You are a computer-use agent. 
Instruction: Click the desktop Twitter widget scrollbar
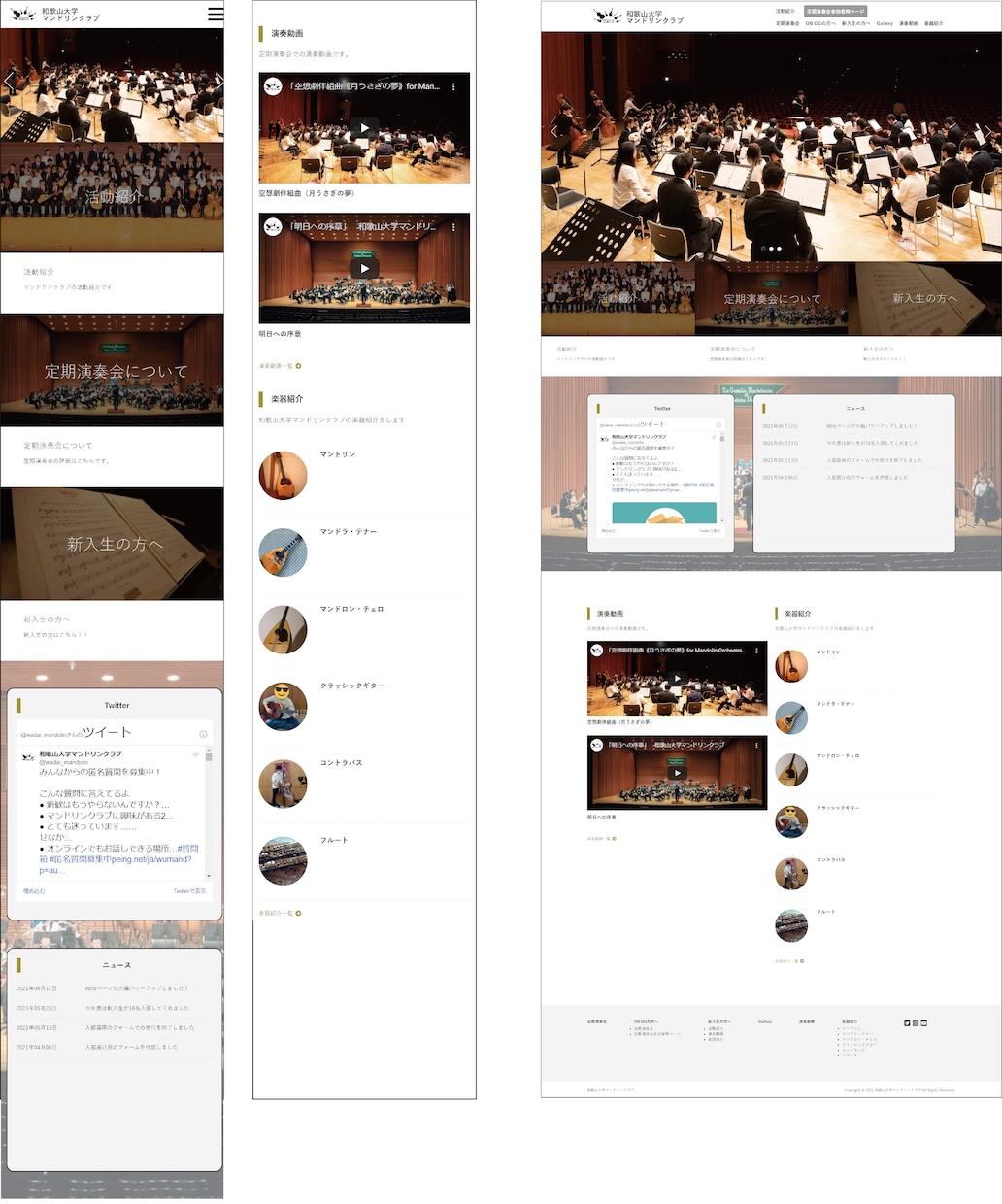tap(723, 476)
